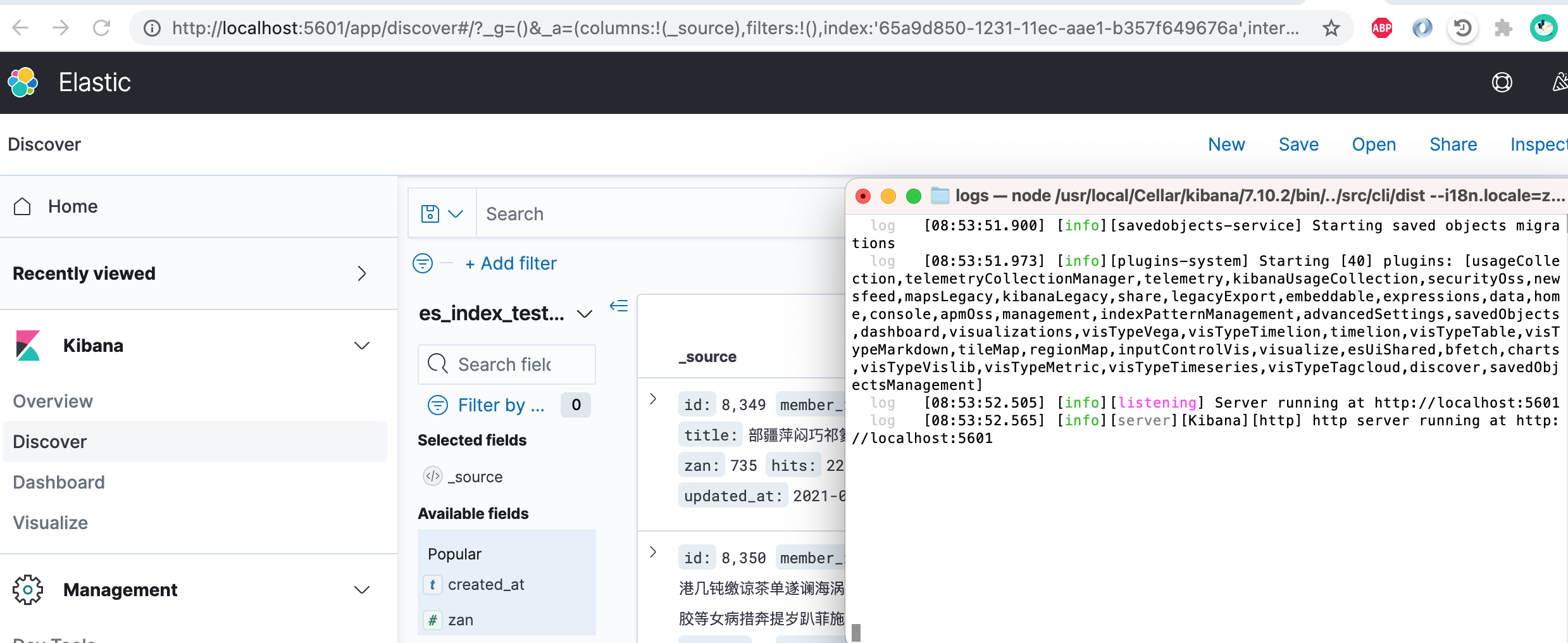Click Save in the Discover top menu

coord(1298,144)
